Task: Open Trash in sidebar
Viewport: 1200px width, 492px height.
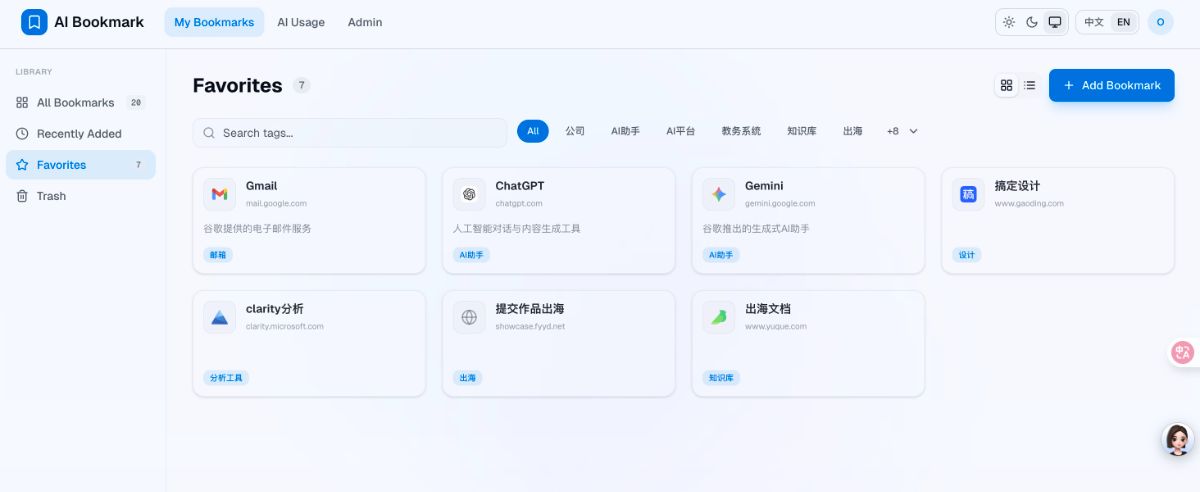Action: tap(81, 196)
